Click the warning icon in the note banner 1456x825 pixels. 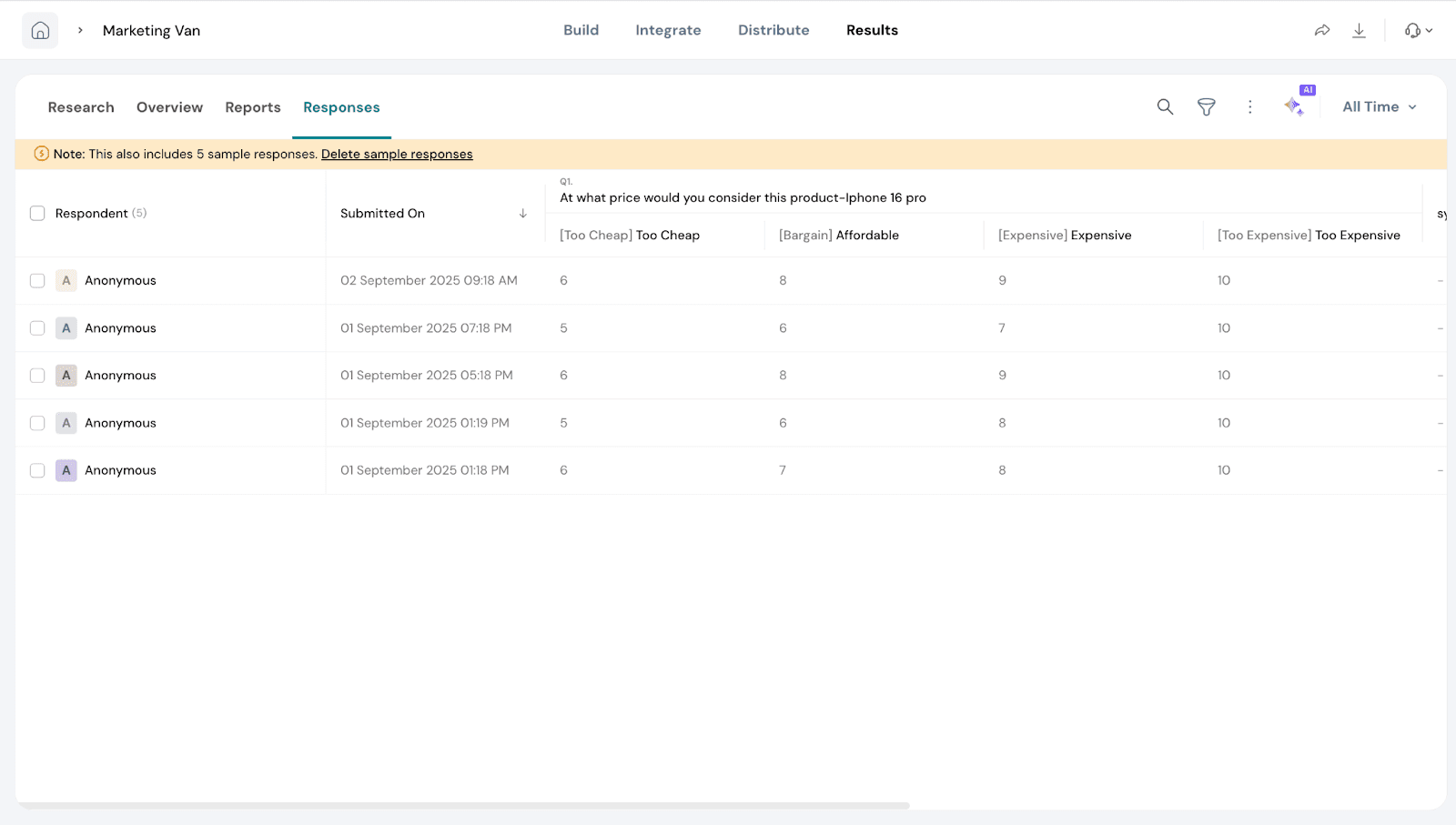click(41, 154)
